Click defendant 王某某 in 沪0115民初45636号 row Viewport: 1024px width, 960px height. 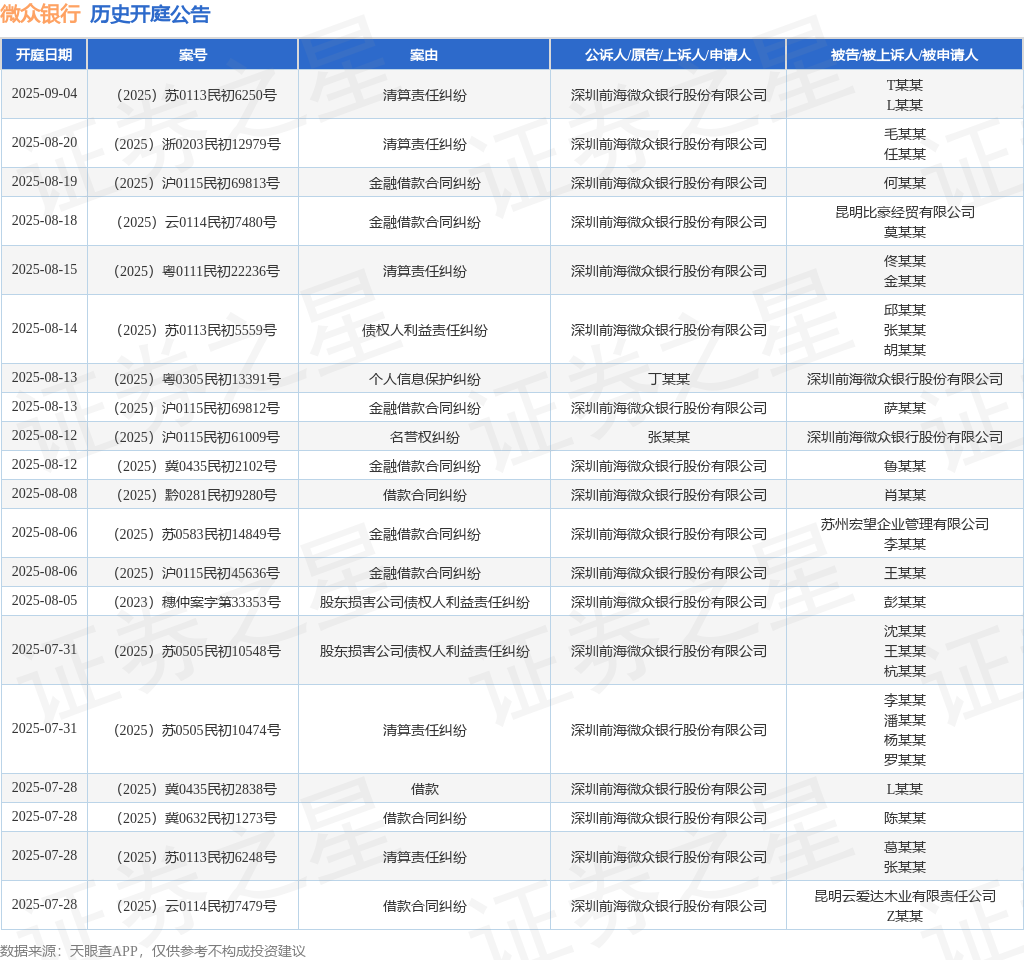point(904,573)
